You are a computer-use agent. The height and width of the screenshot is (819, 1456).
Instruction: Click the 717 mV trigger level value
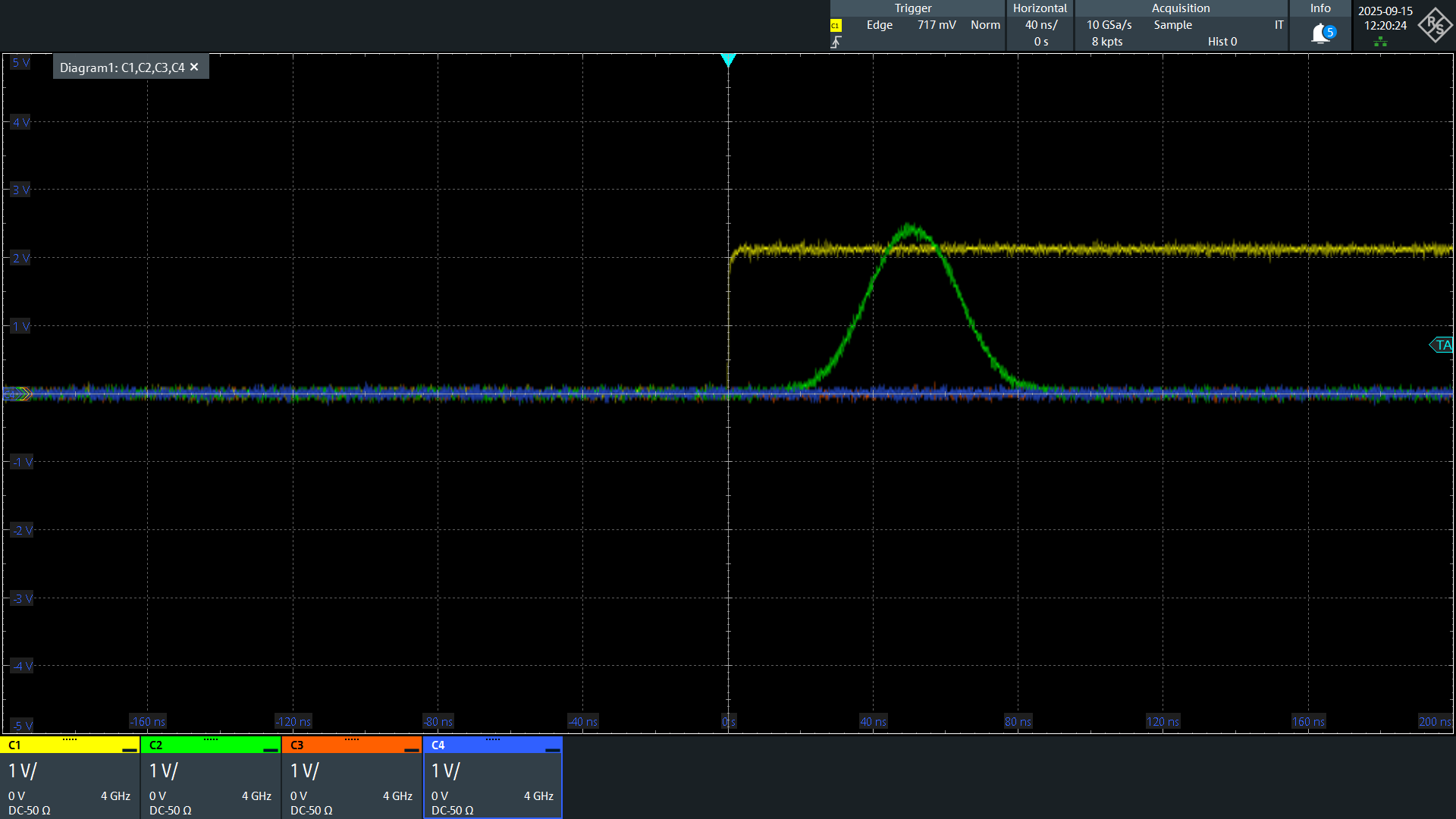(x=936, y=24)
